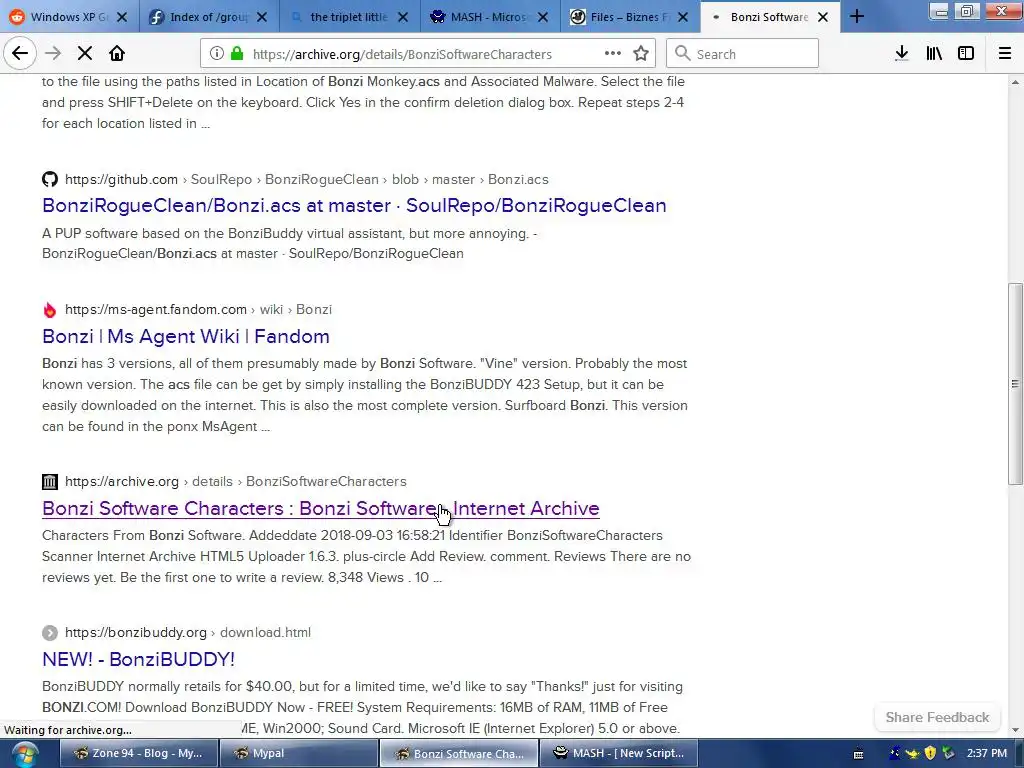Switch to Mypal taskbar window
The image size is (1024, 768).
[x=298, y=753]
